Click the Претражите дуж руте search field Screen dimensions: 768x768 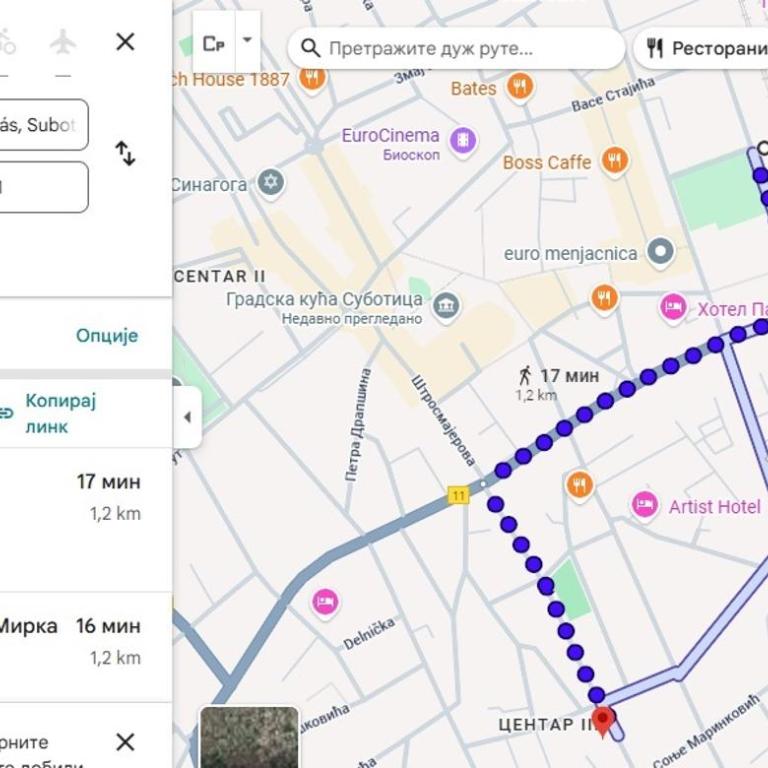(458, 48)
